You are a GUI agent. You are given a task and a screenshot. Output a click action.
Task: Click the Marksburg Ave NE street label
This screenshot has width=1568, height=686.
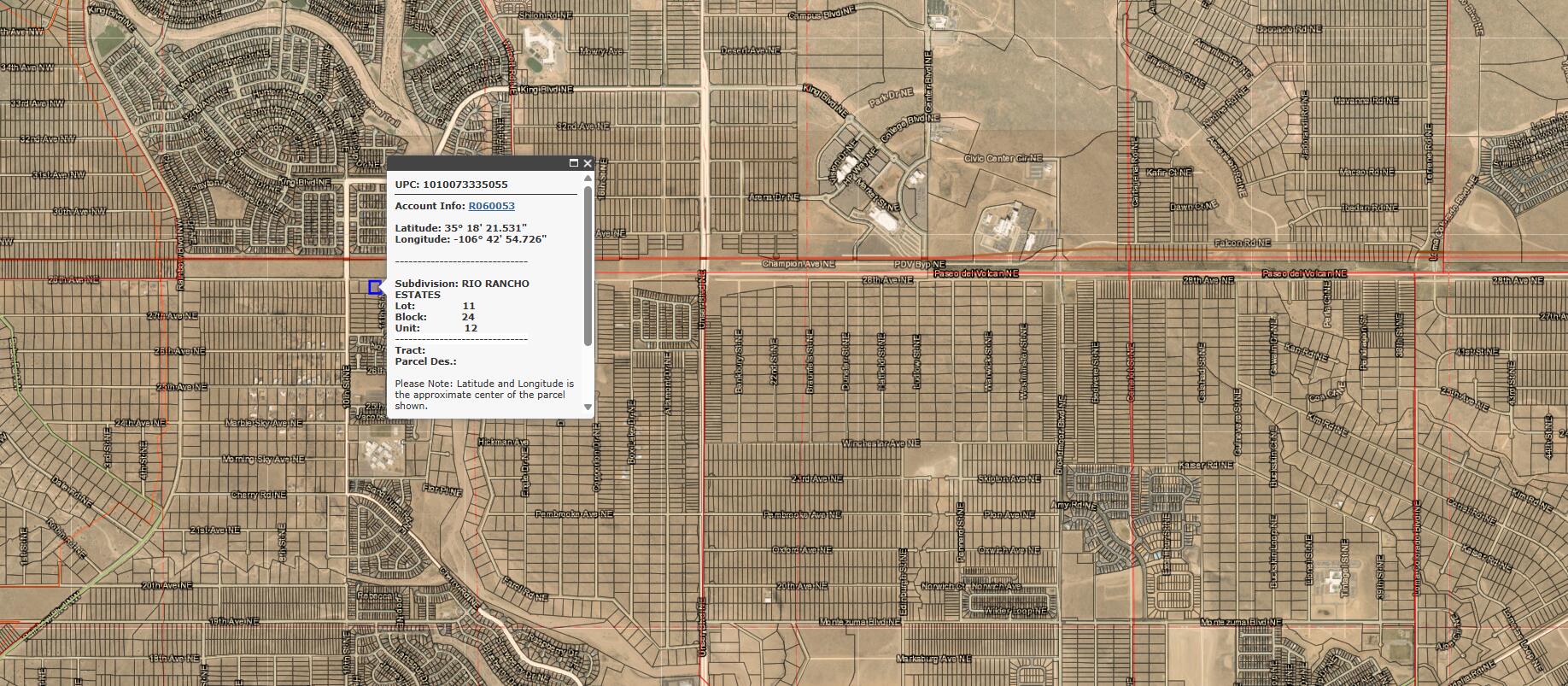point(933,659)
